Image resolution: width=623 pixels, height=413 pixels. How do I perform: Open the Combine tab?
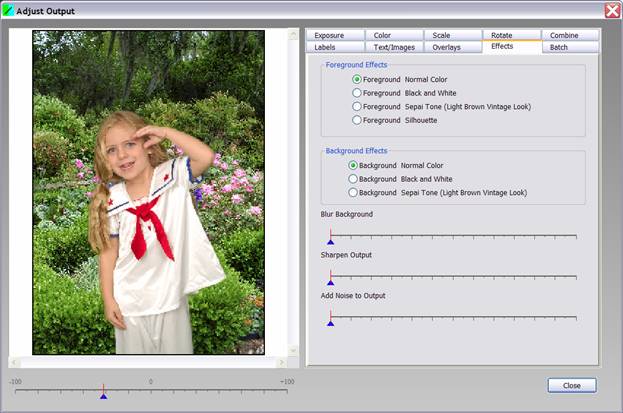(570, 35)
